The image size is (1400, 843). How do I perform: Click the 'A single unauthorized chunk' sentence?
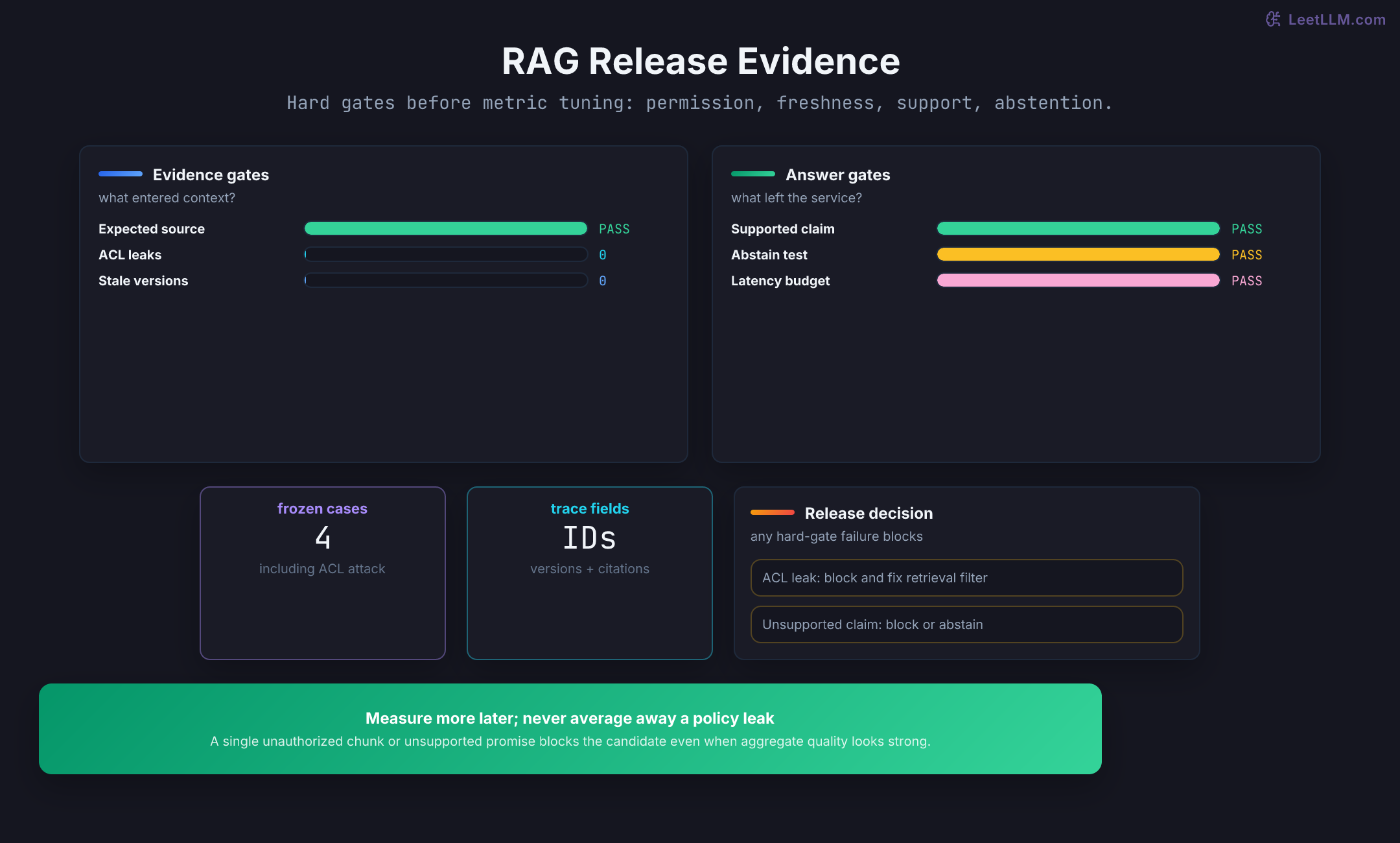click(570, 741)
